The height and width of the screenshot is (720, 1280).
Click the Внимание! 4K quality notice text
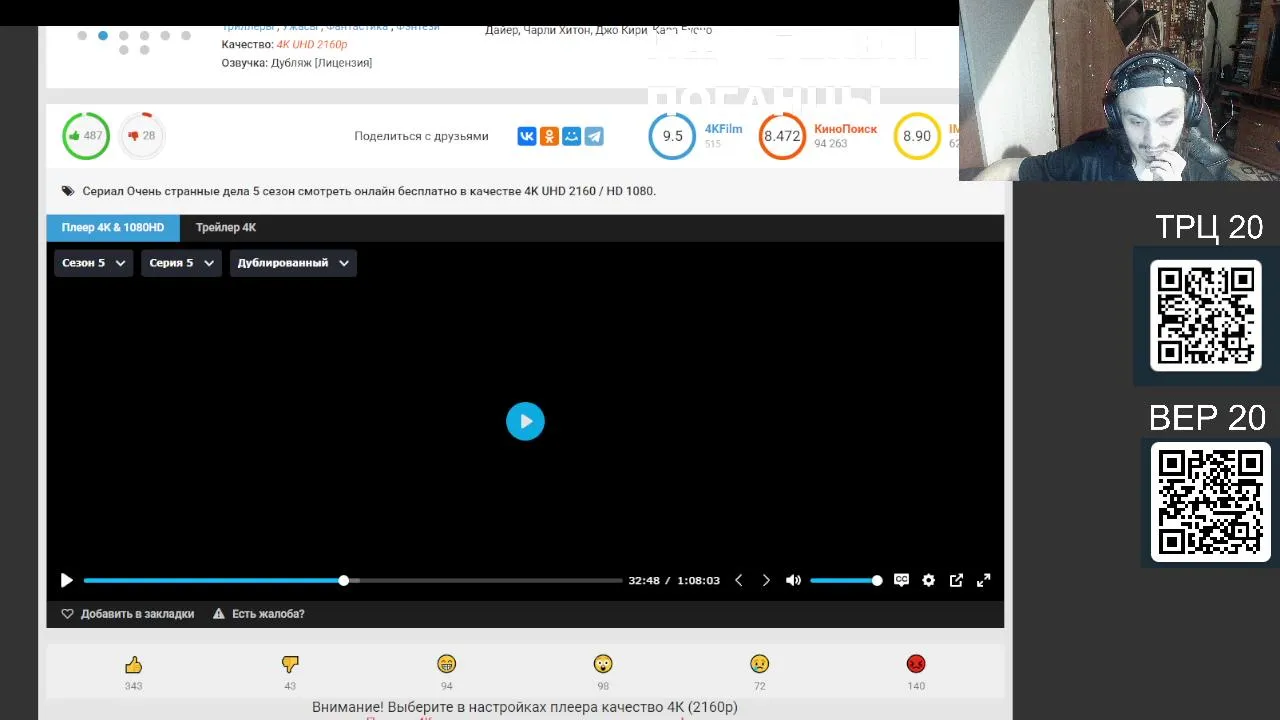pos(525,707)
